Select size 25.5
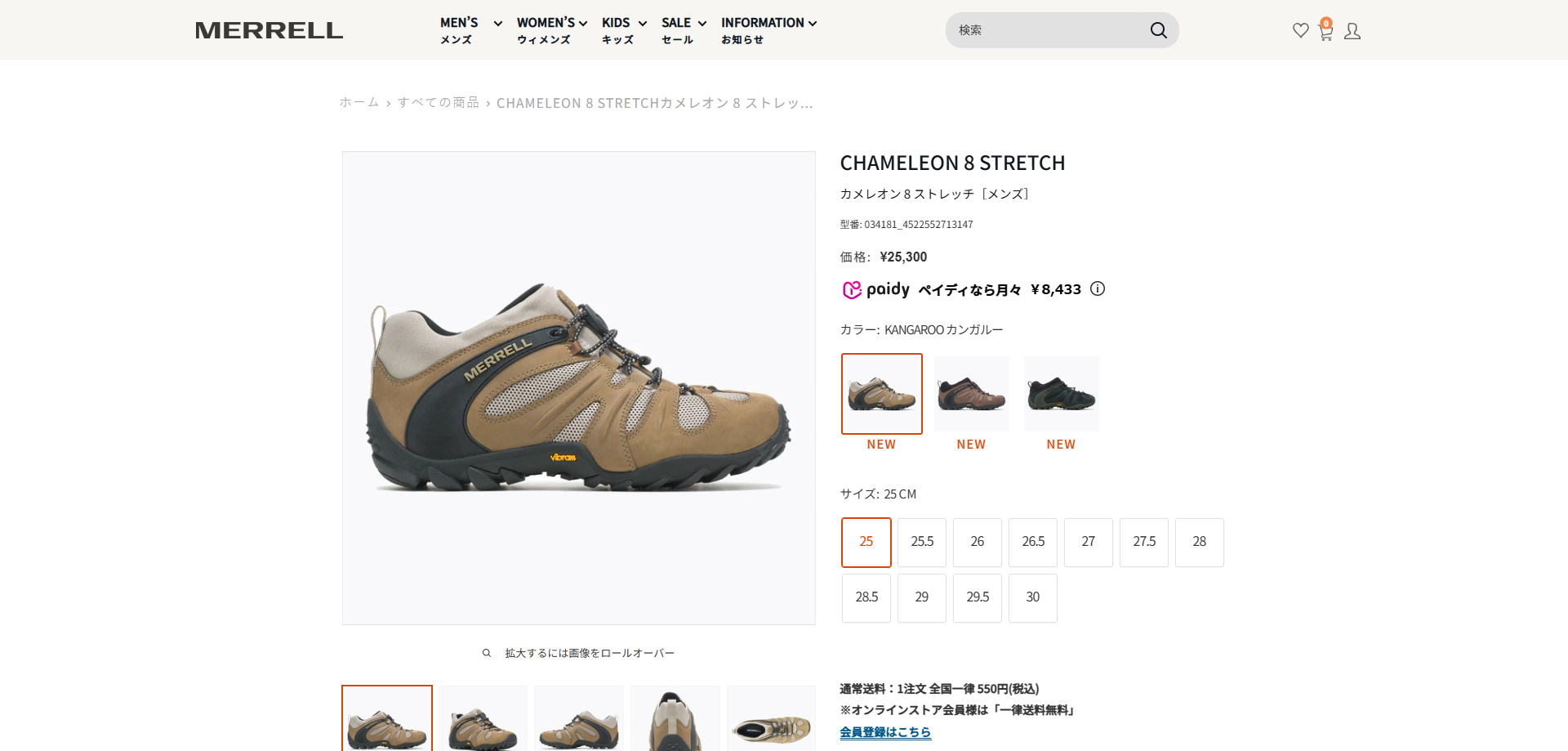This screenshot has height=751, width=1568. 922,542
